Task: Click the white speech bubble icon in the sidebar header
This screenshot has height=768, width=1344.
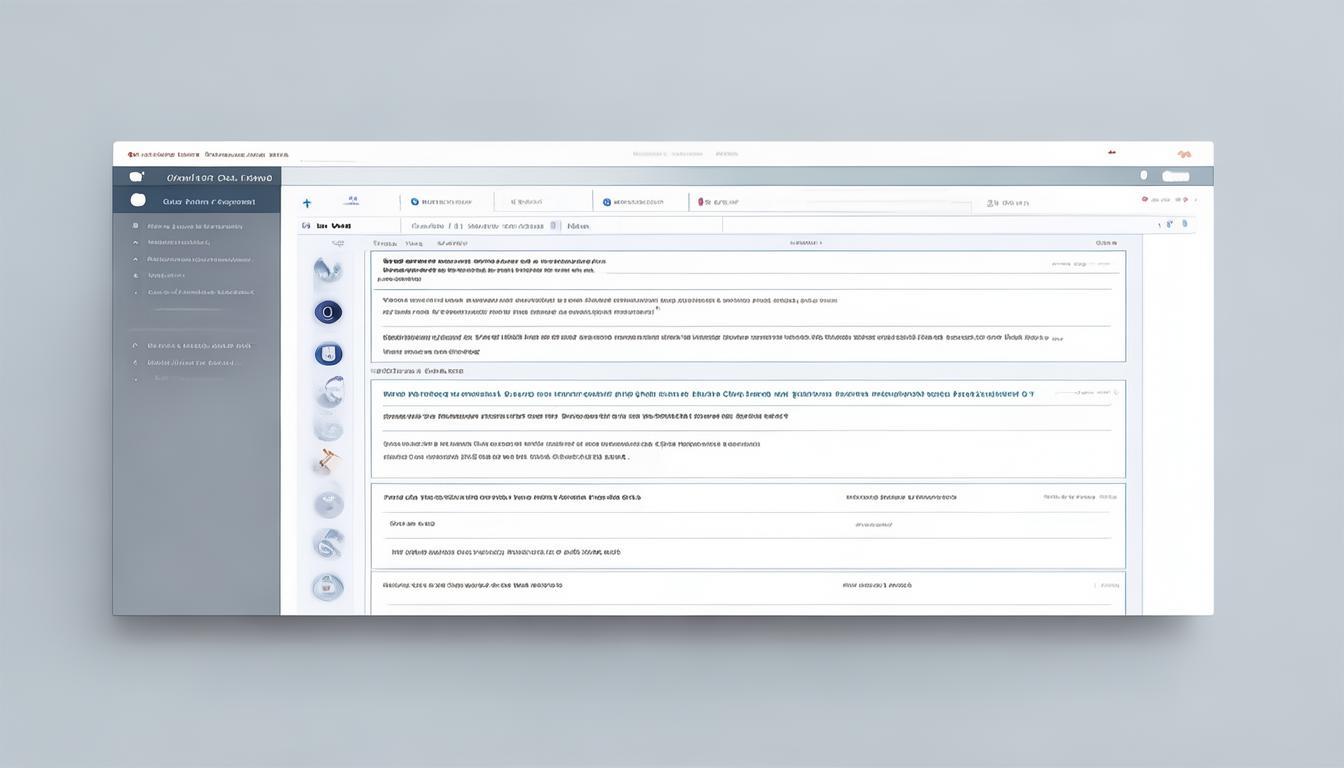Action: click(137, 177)
